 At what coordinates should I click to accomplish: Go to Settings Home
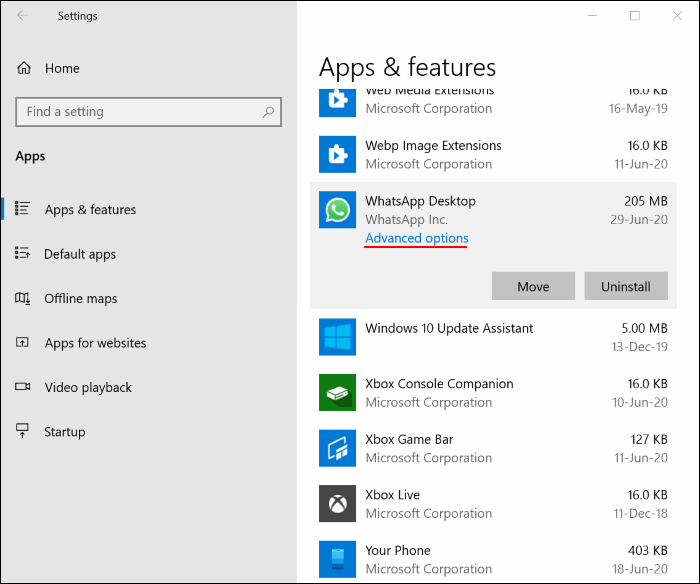(62, 68)
